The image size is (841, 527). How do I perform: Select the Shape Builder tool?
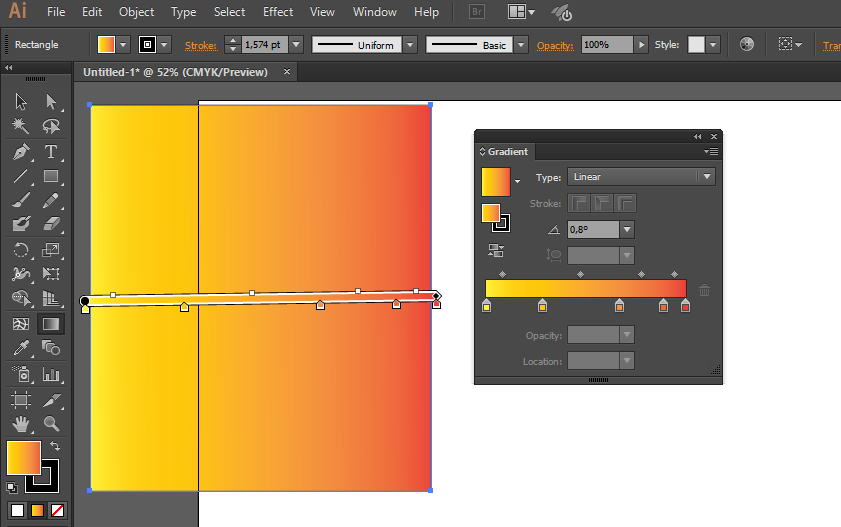[21, 298]
